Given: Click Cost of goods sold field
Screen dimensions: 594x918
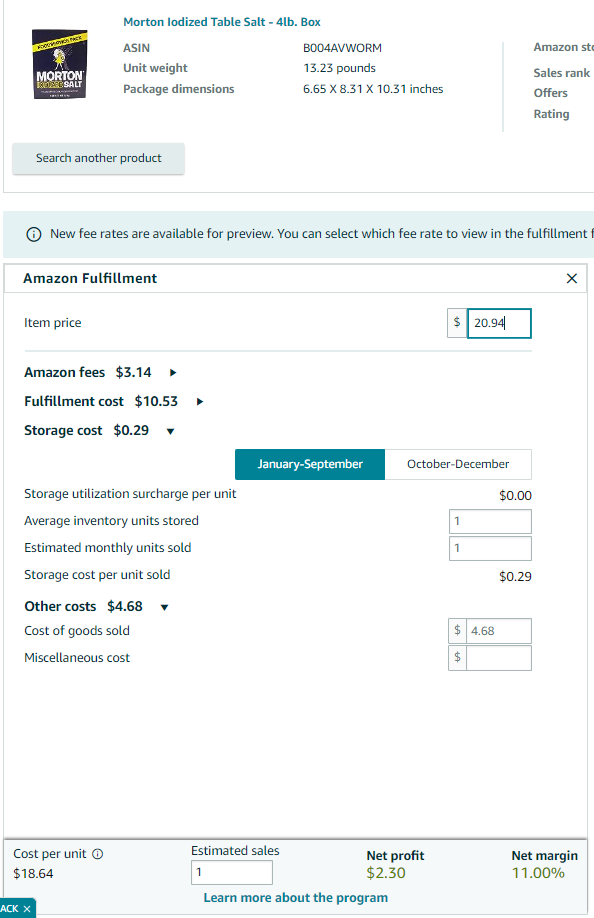Looking at the screenshot, I should pyautogui.click(x=499, y=631).
